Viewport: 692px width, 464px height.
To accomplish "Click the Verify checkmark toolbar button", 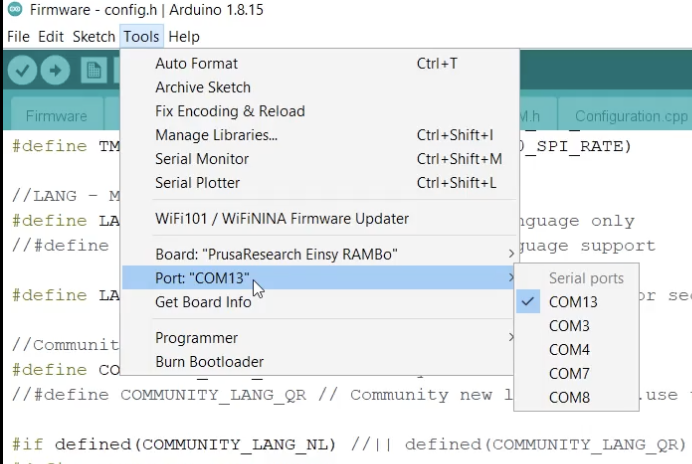I will click(22, 70).
